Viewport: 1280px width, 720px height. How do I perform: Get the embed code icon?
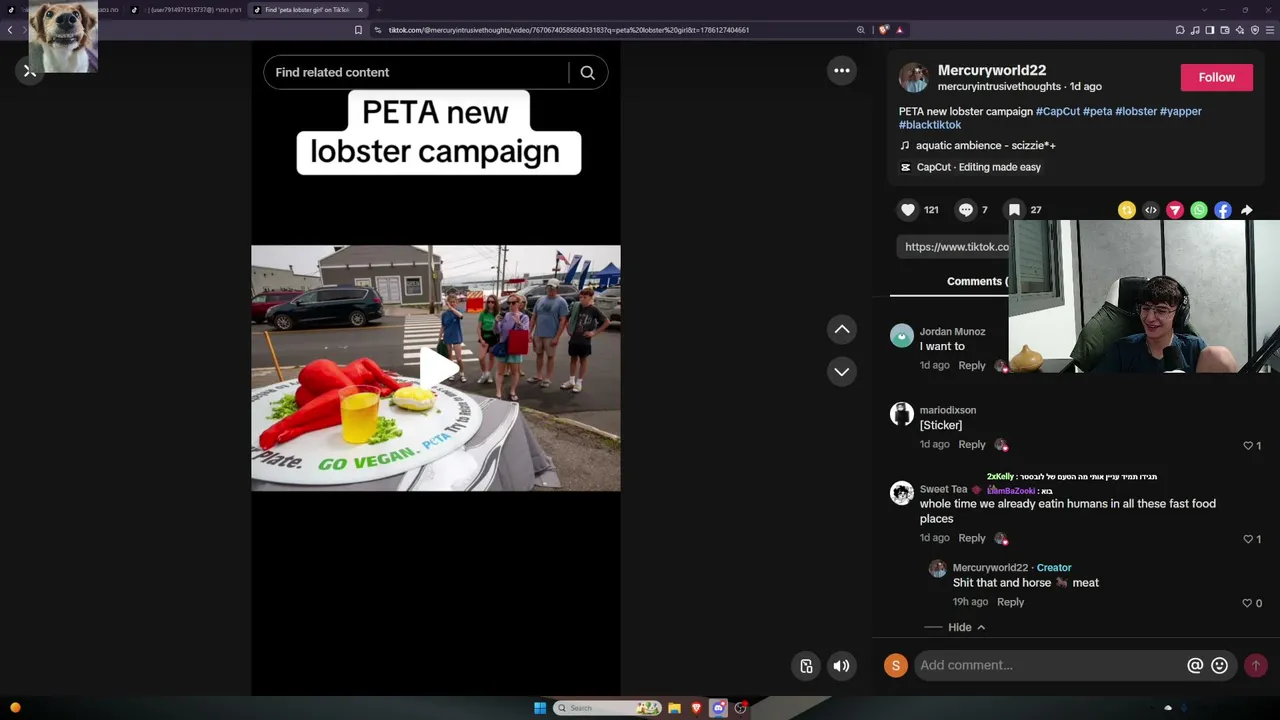pos(1151,210)
